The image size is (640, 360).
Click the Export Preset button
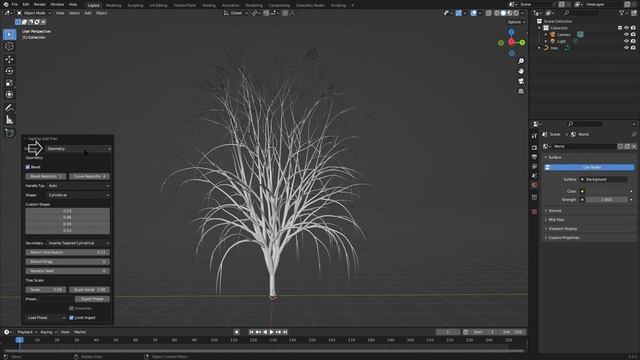pos(92,299)
